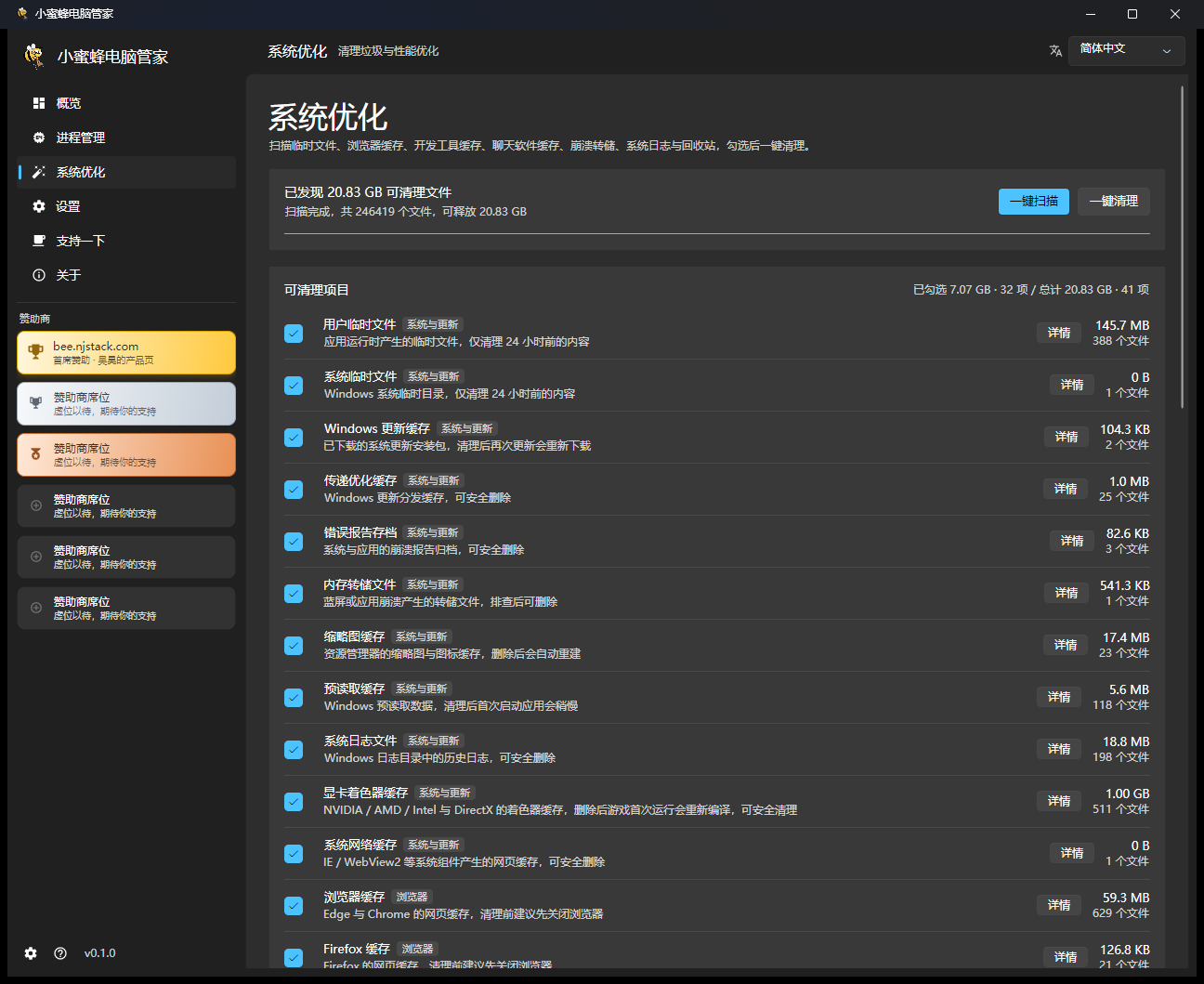Click the 一键扫描 button
This screenshot has height=984, width=1204.
pos(1034,202)
